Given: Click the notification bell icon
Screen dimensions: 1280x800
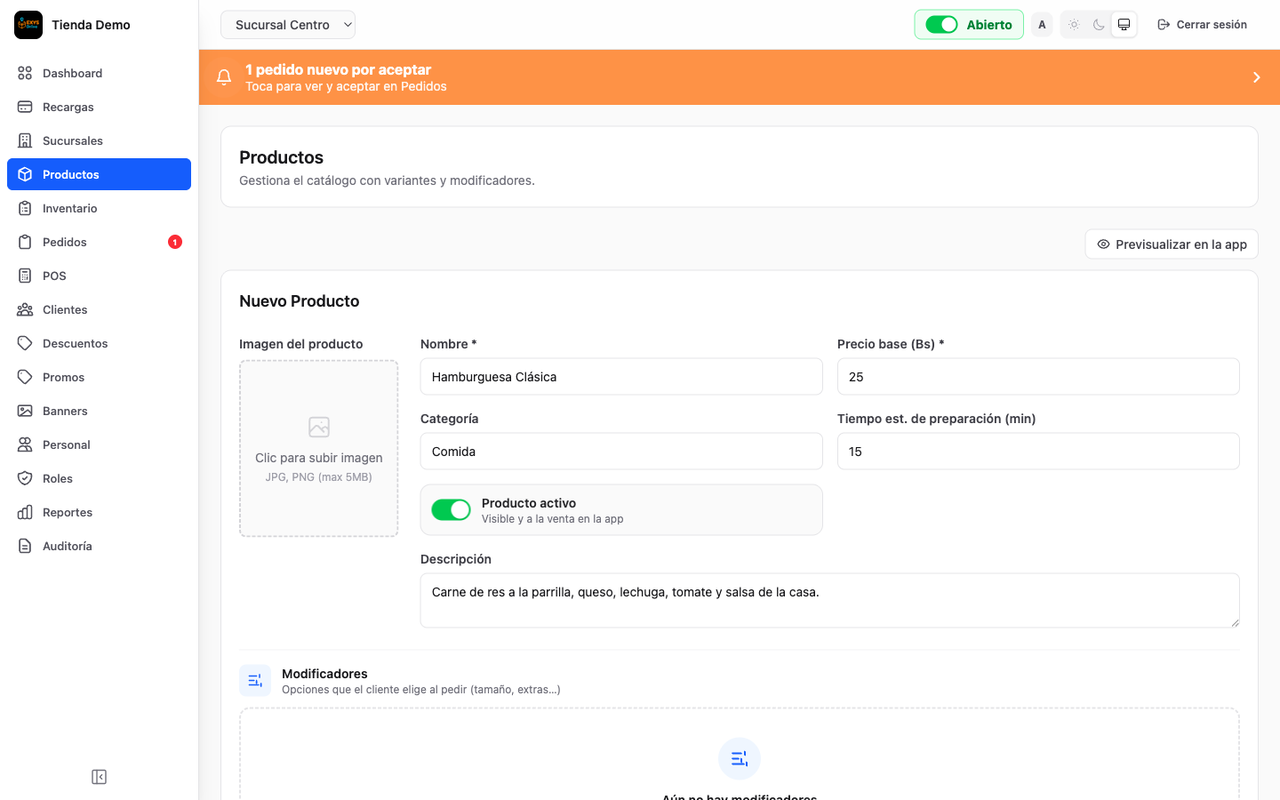Looking at the screenshot, I should click(224, 77).
